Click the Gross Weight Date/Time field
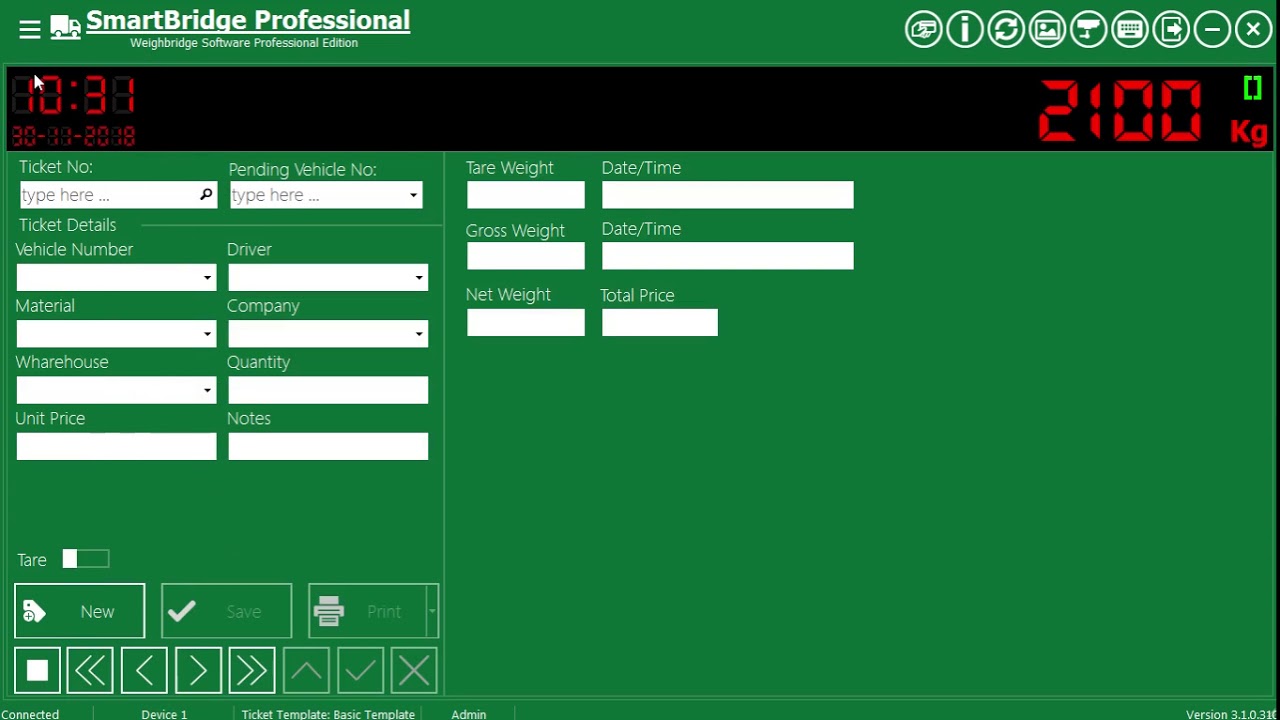The height and width of the screenshot is (720, 1280). pyautogui.click(x=728, y=256)
